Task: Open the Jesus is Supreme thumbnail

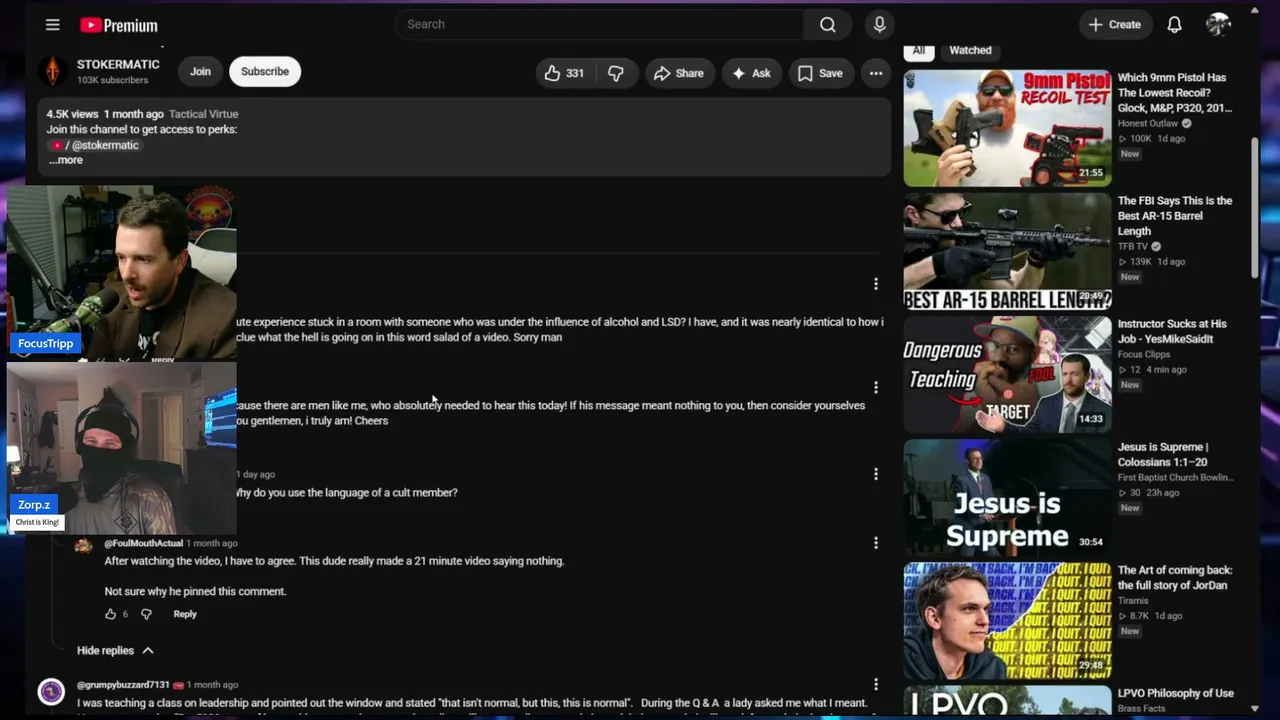Action: coord(1007,497)
